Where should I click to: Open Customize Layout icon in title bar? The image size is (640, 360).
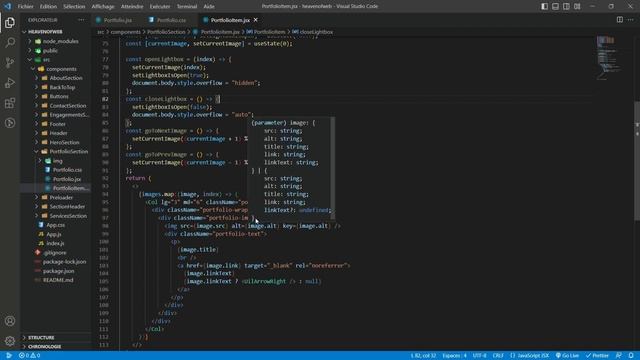[x=577, y=6]
